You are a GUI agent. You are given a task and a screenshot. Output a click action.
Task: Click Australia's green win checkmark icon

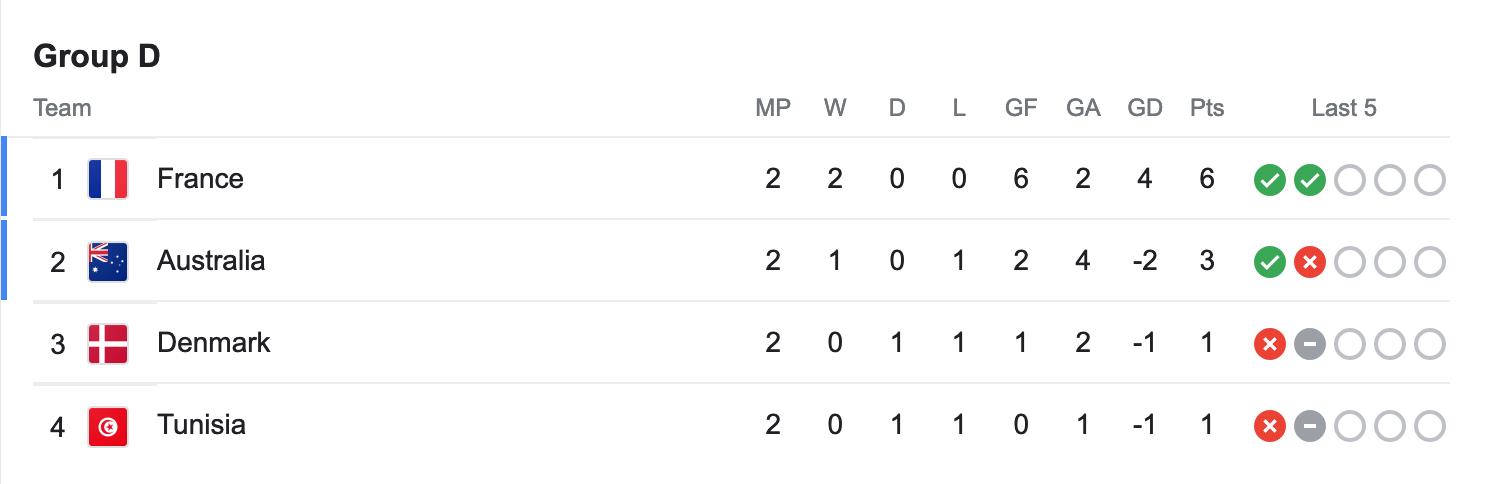click(x=1270, y=263)
